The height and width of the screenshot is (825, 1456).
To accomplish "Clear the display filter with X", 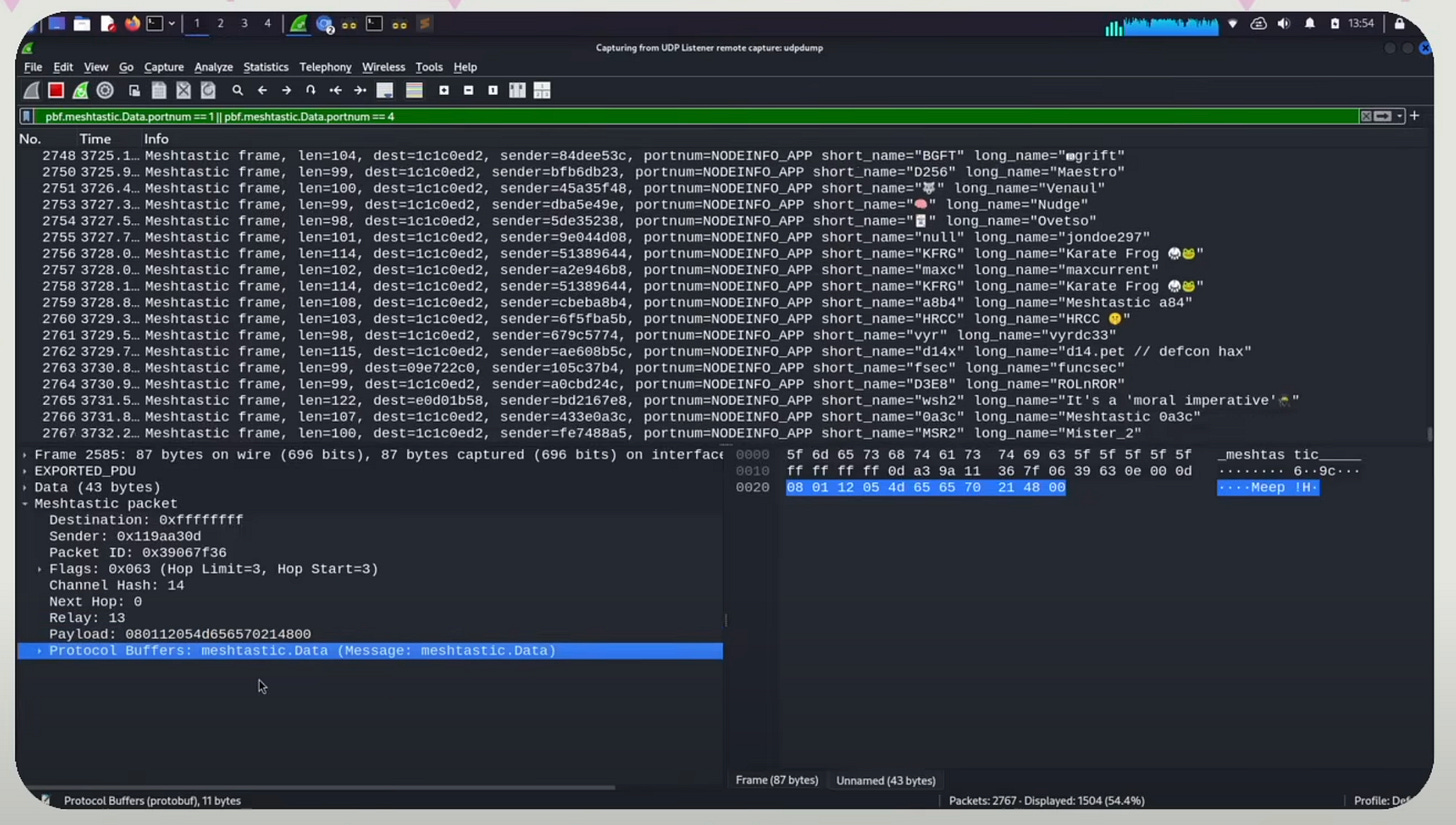I will click(x=1366, y=117).
